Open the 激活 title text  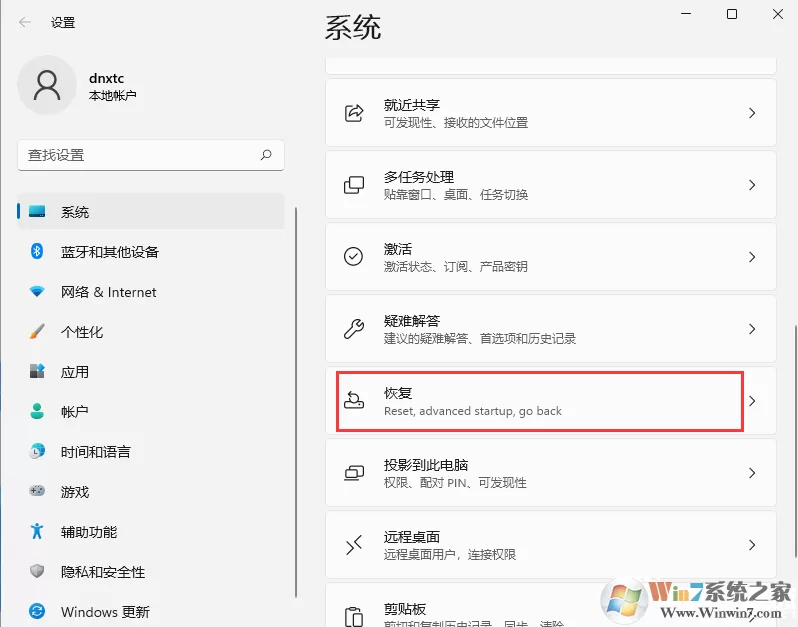click(x=398, y=249)
